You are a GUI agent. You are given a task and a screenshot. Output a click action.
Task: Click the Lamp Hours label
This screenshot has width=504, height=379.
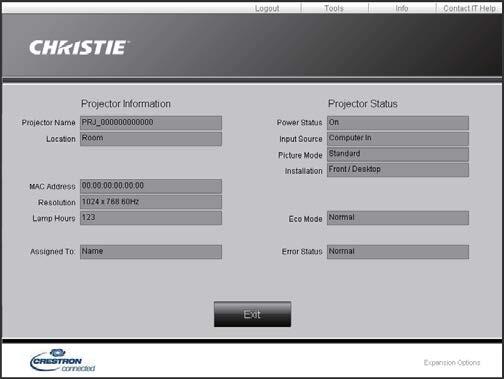pyautogui.click(x=54, y=218)
